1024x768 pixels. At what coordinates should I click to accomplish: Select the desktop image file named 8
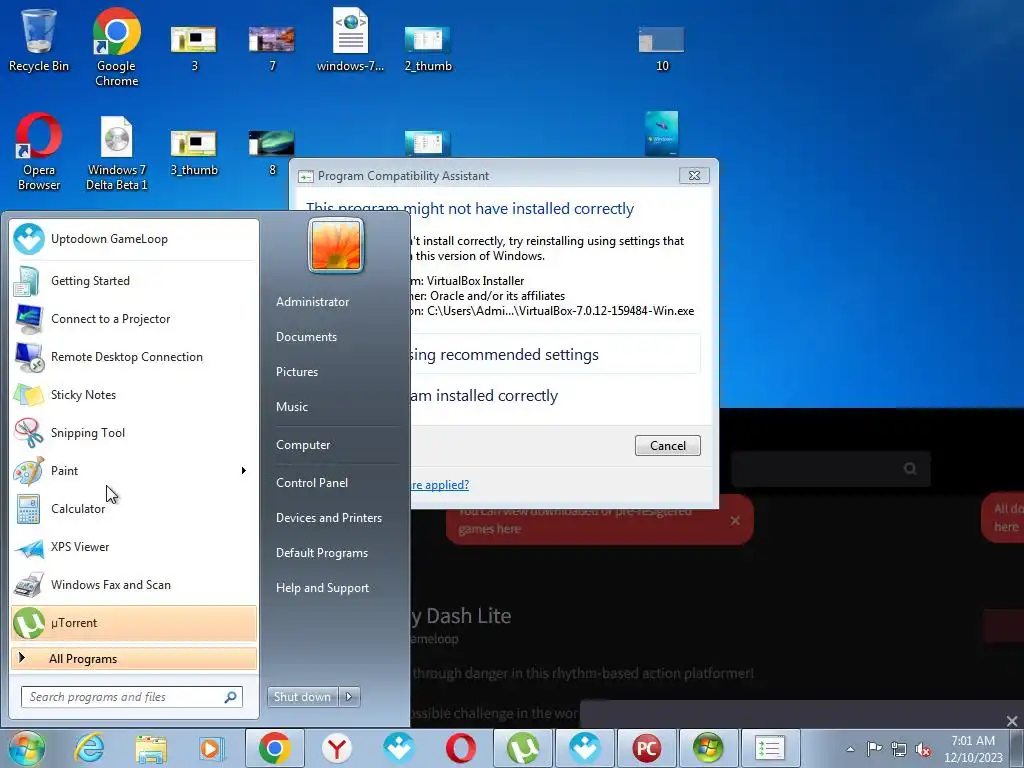point(272,153)
